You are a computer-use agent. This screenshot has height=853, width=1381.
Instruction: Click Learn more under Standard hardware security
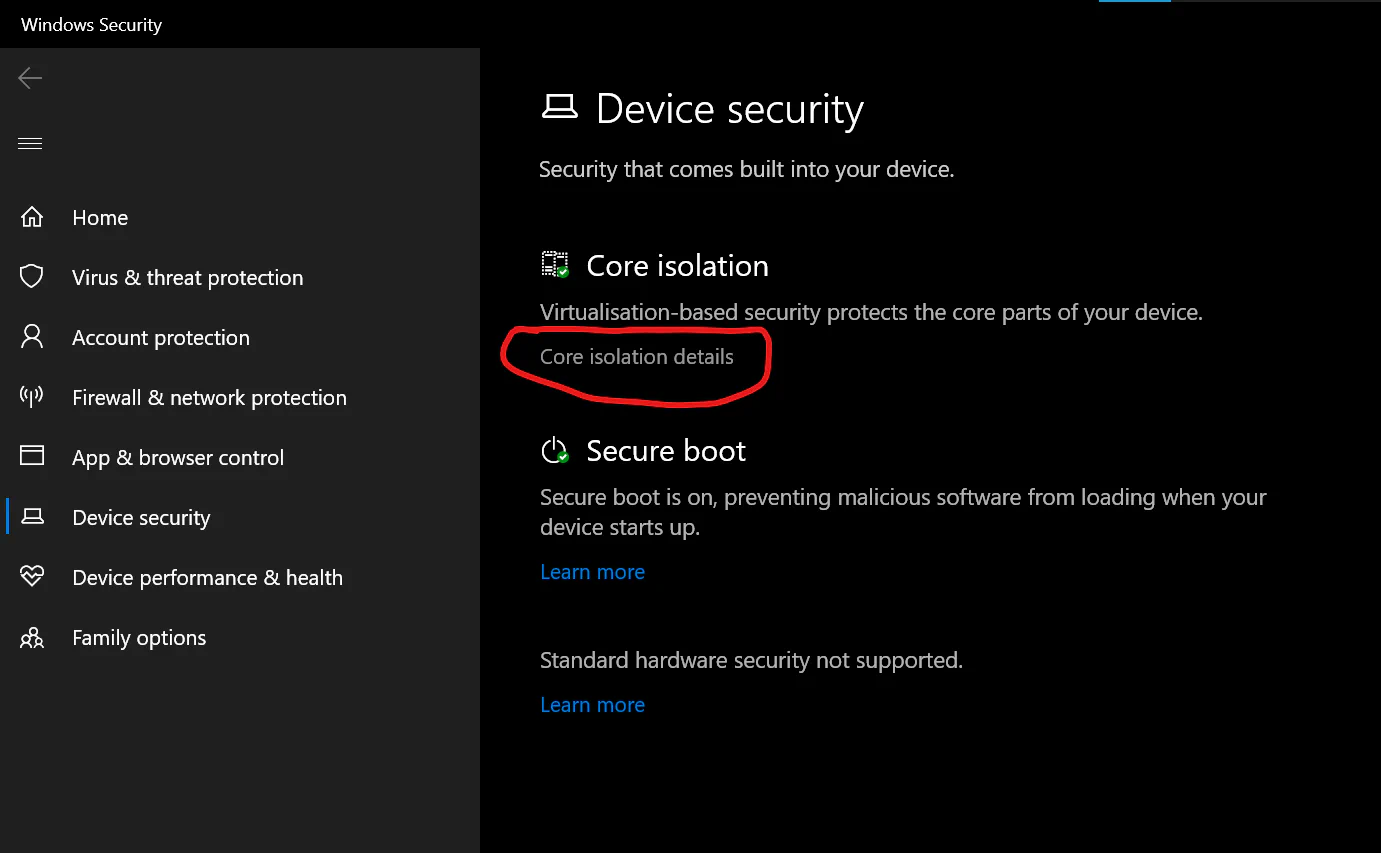tap(592, 705)
